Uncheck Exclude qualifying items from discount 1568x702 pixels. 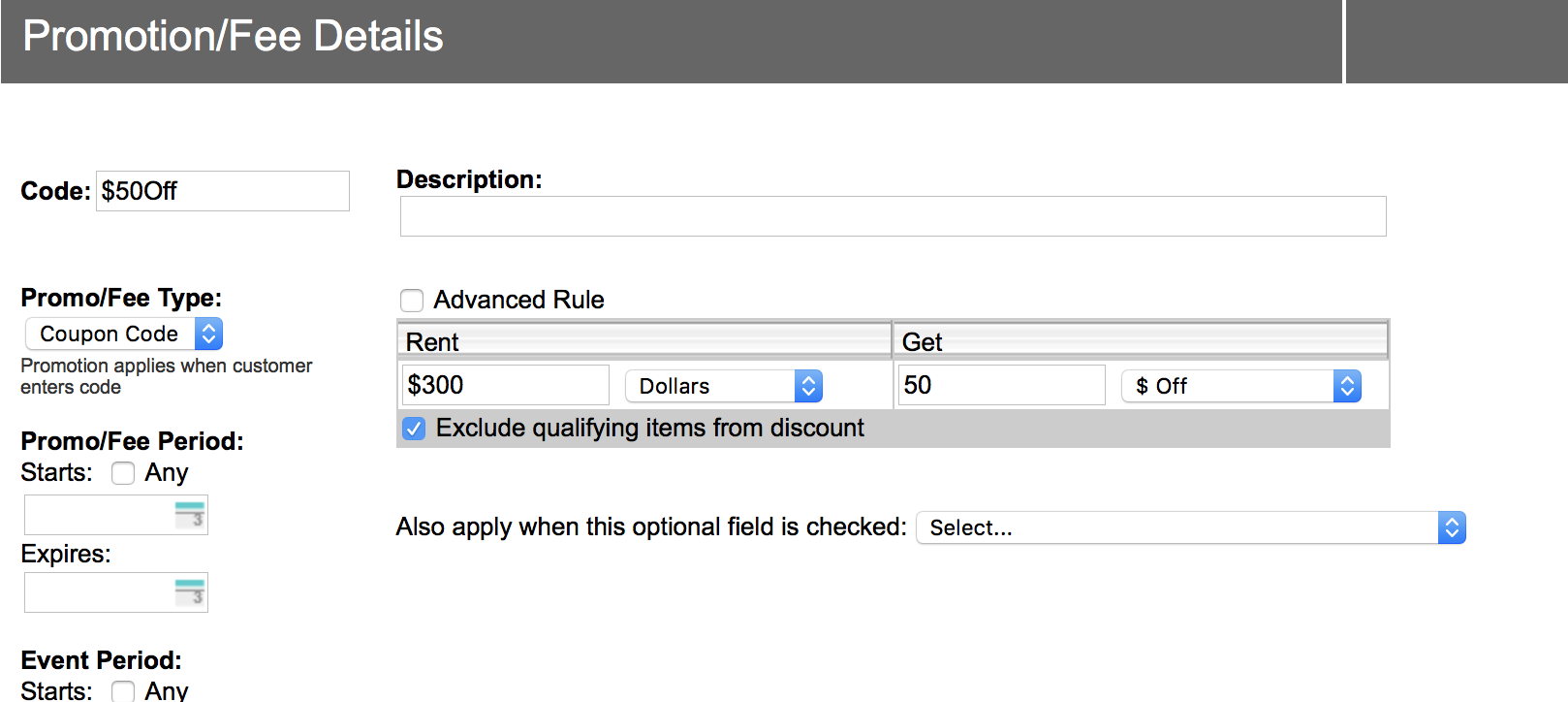414,429
